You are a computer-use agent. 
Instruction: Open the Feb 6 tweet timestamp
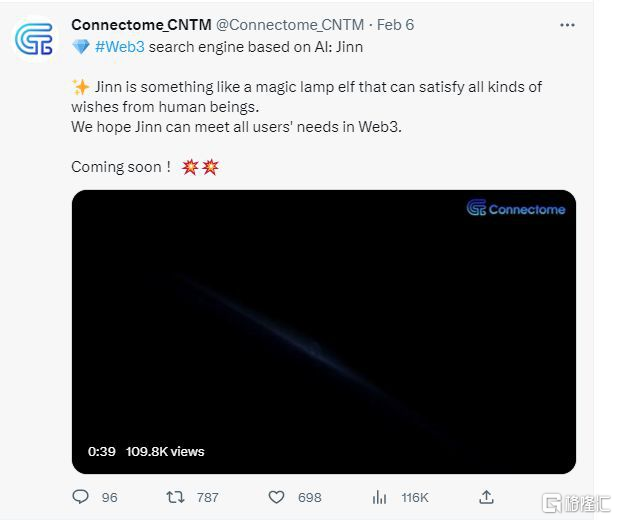tap(395, 25)
